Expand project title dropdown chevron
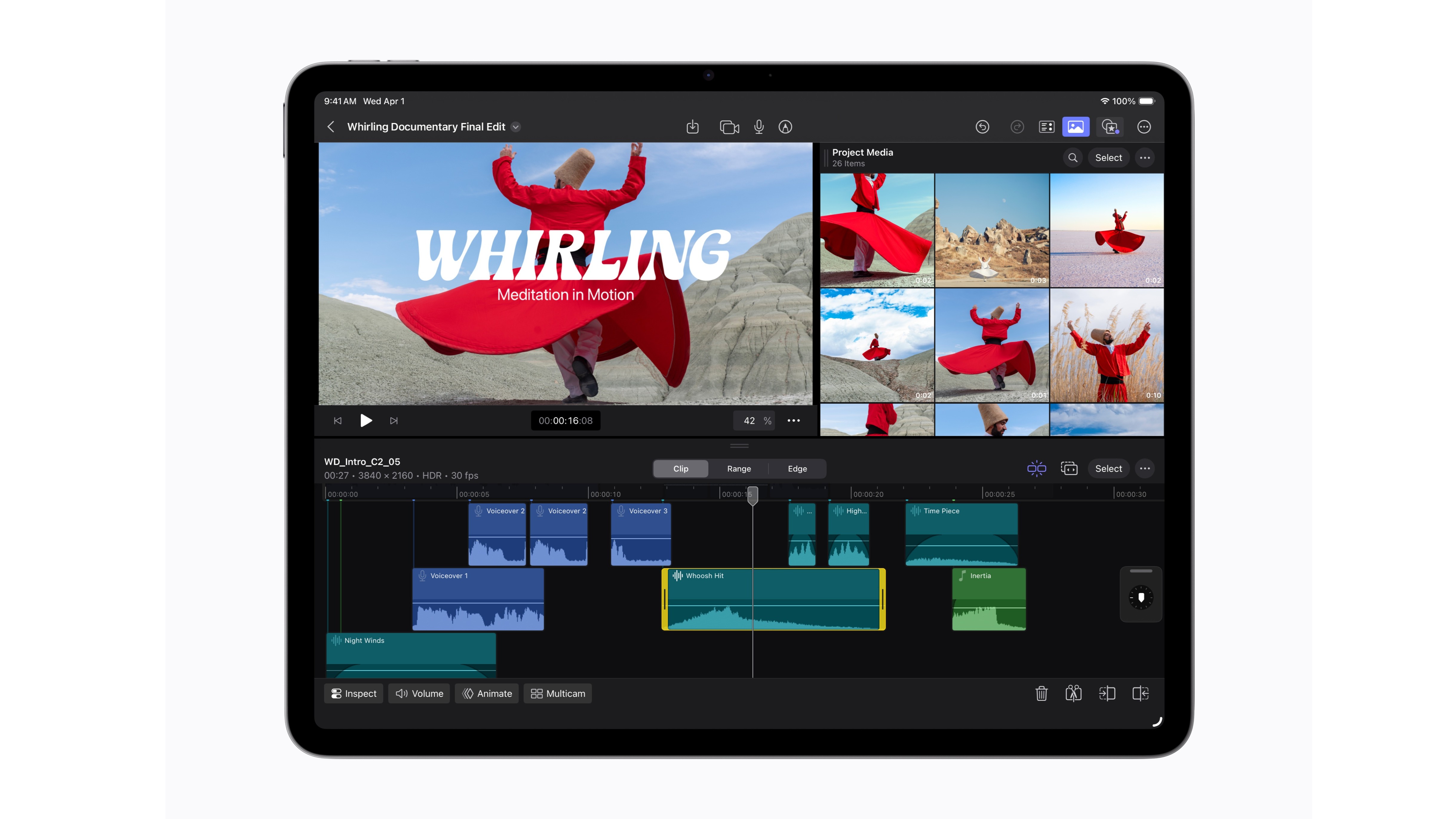This screenshot has width=1456, height=819. (515, 127)
